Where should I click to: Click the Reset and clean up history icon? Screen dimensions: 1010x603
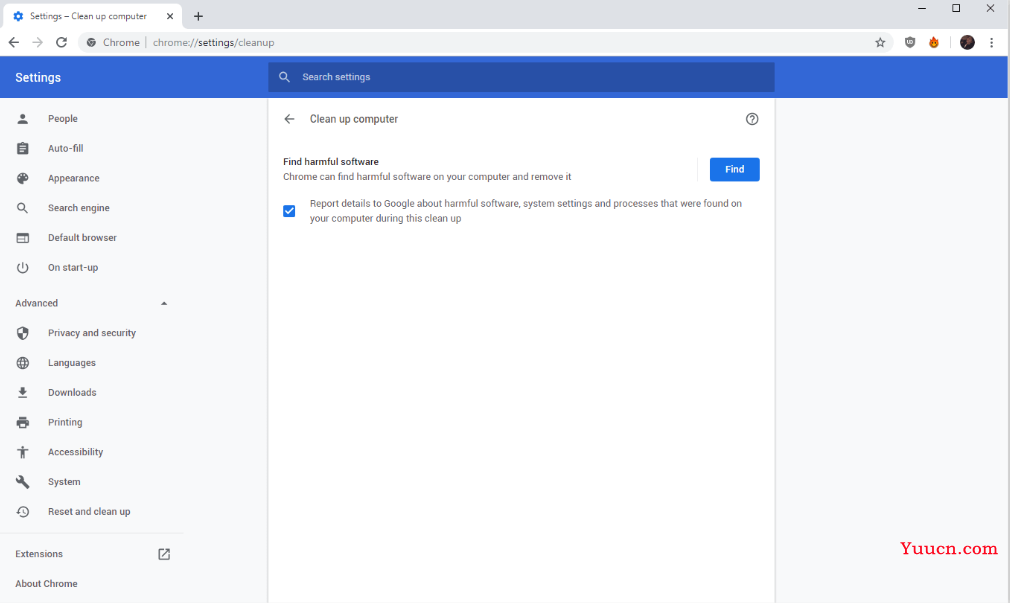click(x=23, y=512)
